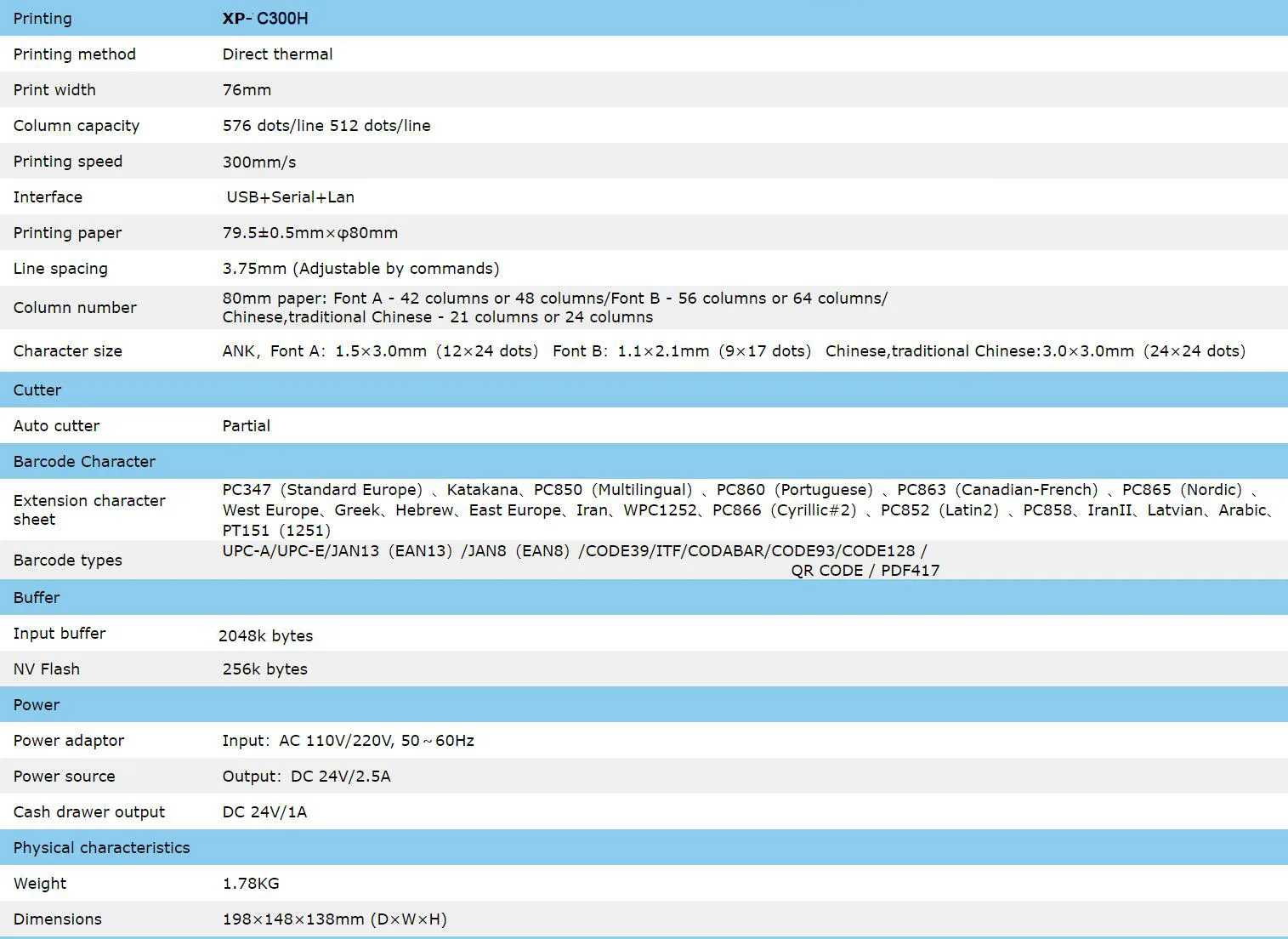The height and width of the screenshot is (939, 1288).
Task: Click the 'Input buffer' label
Action: pos(60,634)
